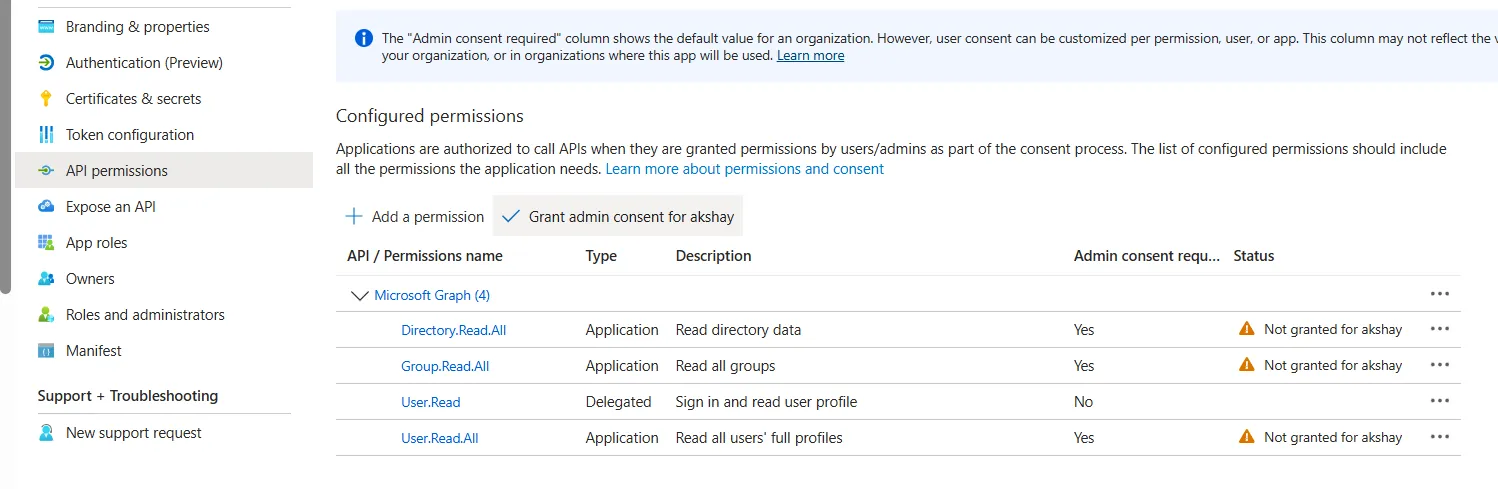Click warning icon in Directory.Read.All row

coord(1246,329)
